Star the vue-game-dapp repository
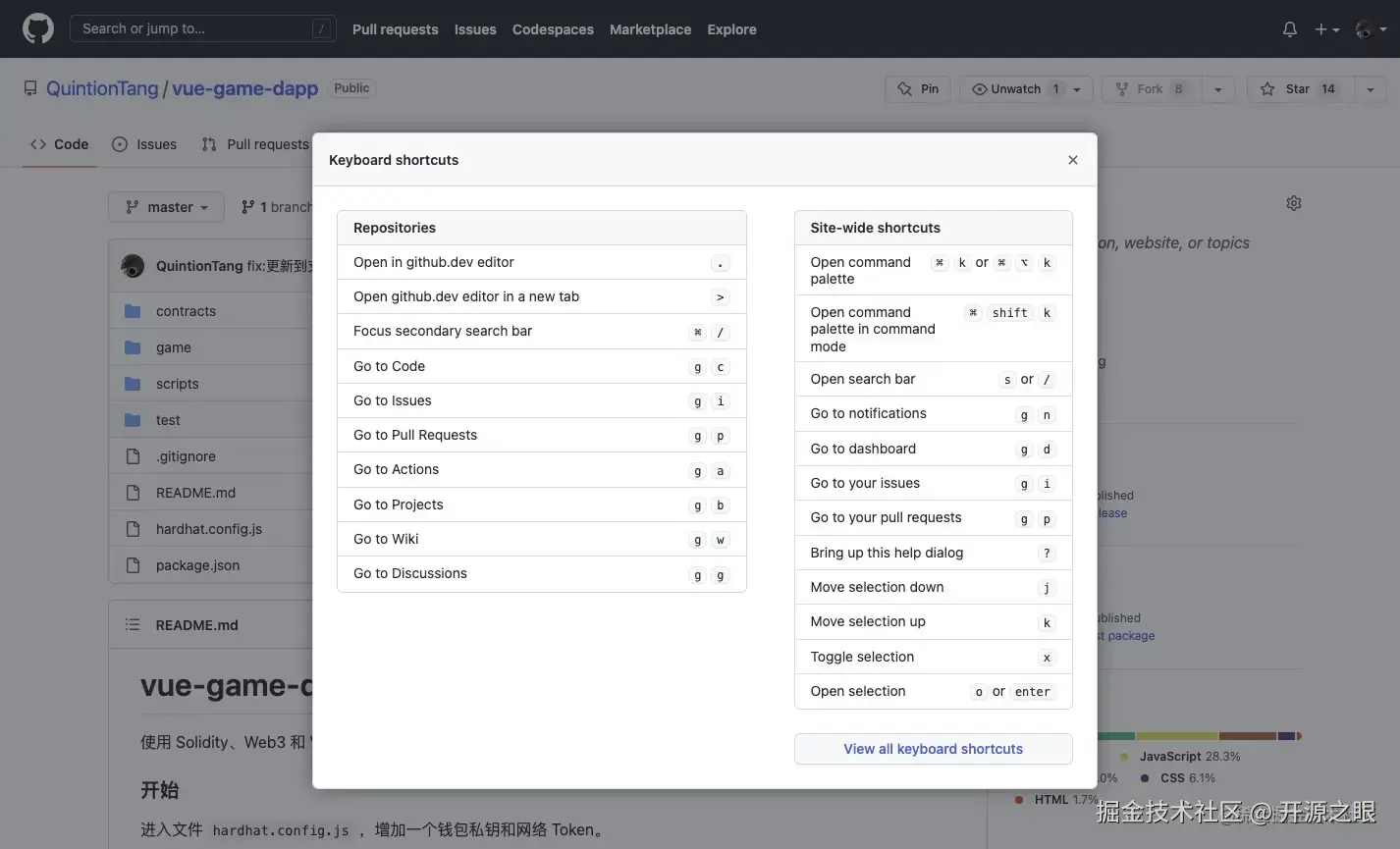 [1299, 89]
